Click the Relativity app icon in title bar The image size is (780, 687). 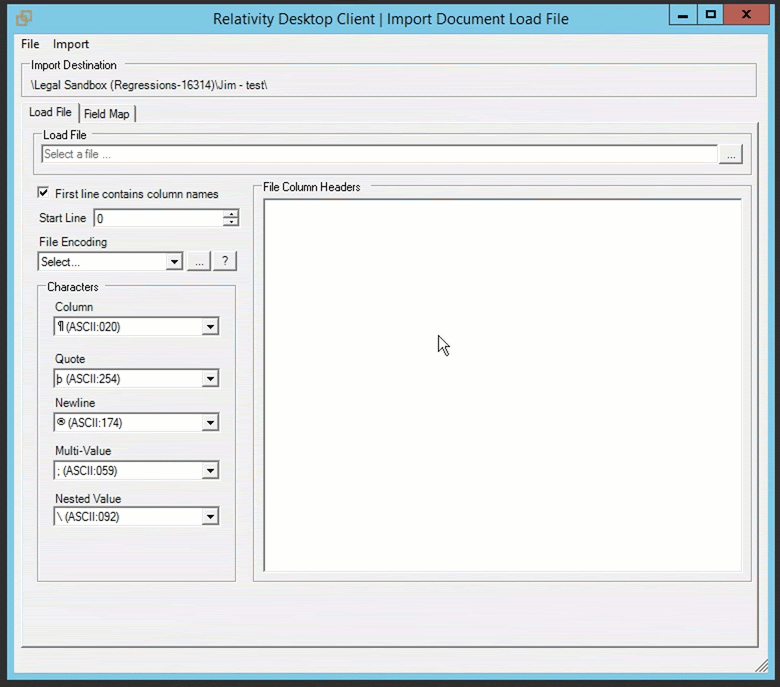coord(25,17)
